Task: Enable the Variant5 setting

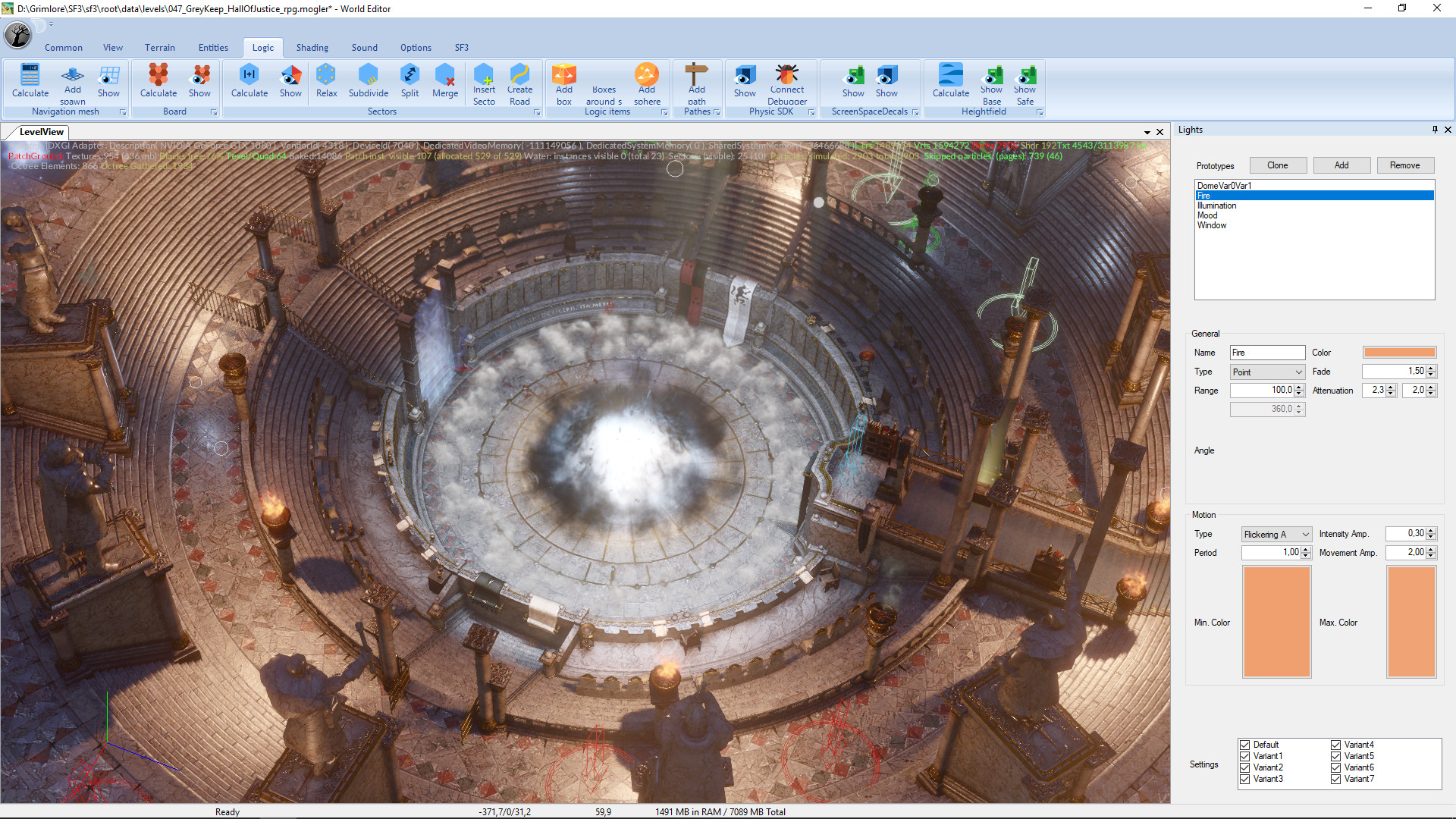Action: 1335,755
